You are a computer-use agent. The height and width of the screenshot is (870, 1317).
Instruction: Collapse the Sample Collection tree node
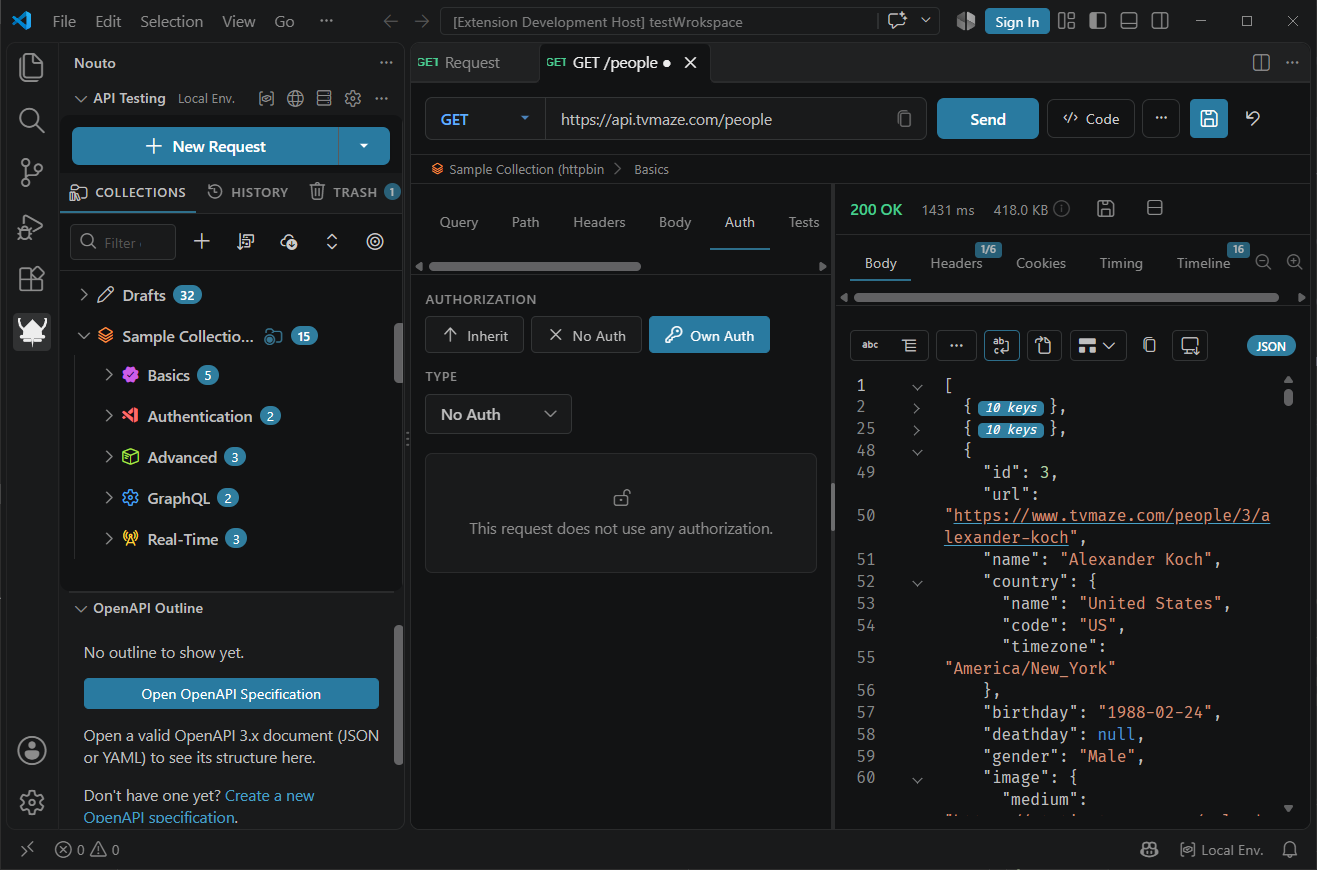[x=85, y=336]
